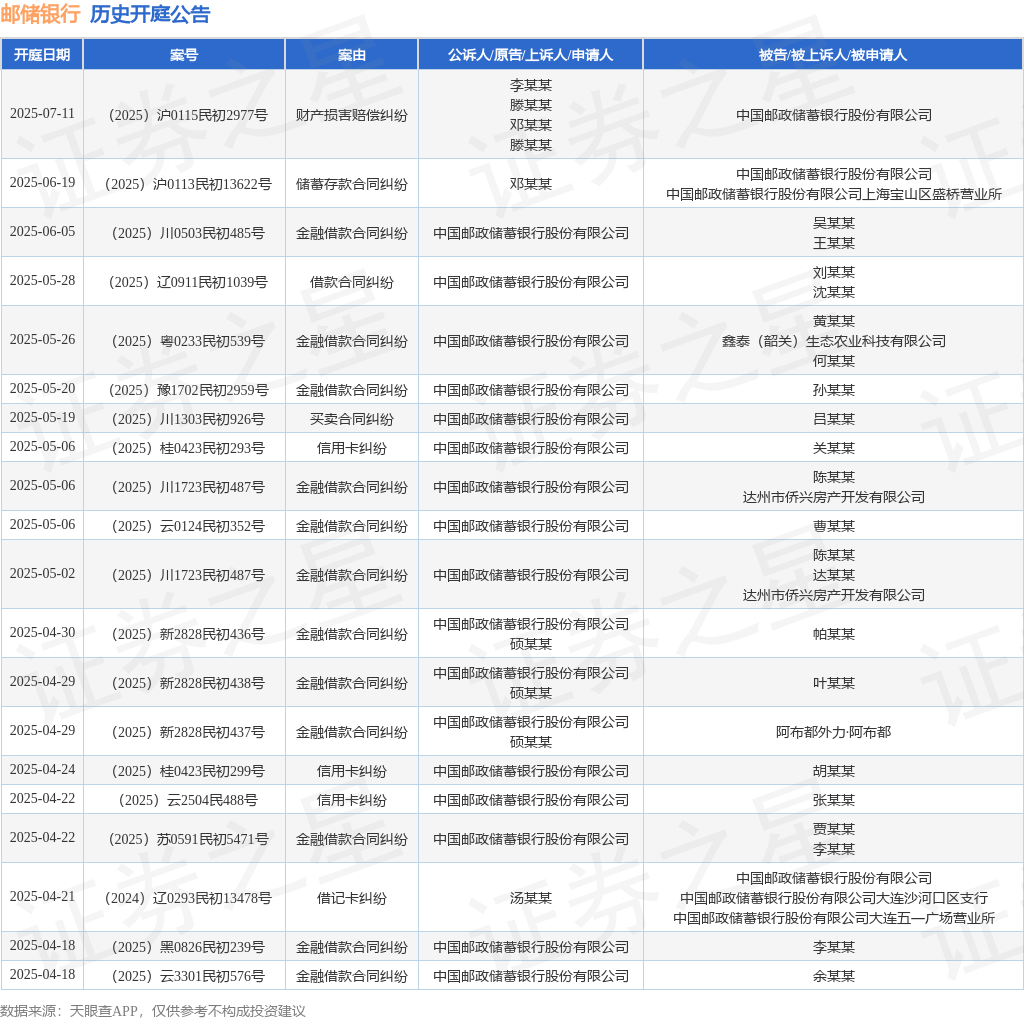Click defendant 鑫泰（韶关）生态农业科技有限公司
1024x1020 pixels.
coord(833,341)
